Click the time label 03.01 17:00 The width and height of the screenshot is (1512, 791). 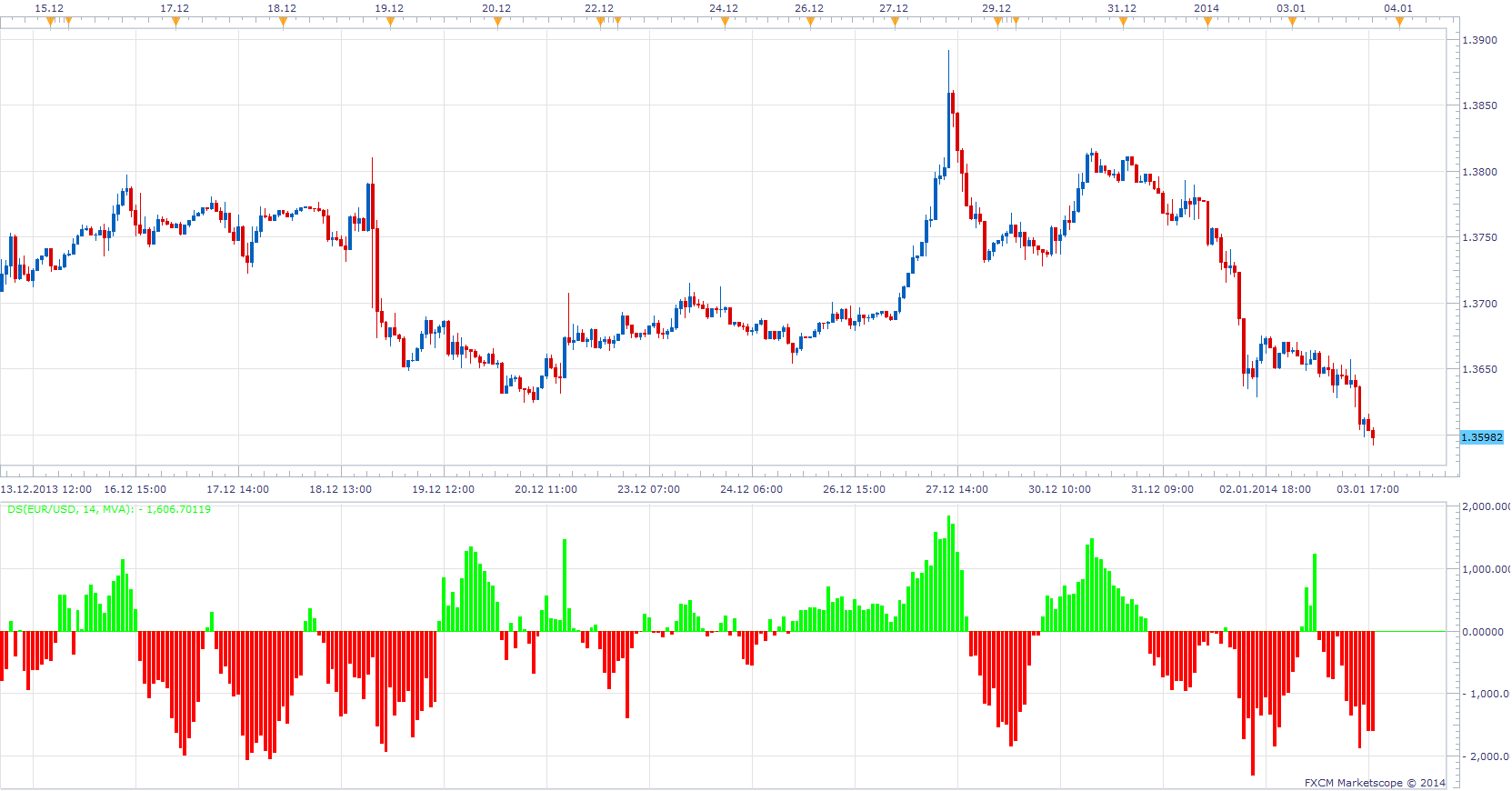[1367, 489]
